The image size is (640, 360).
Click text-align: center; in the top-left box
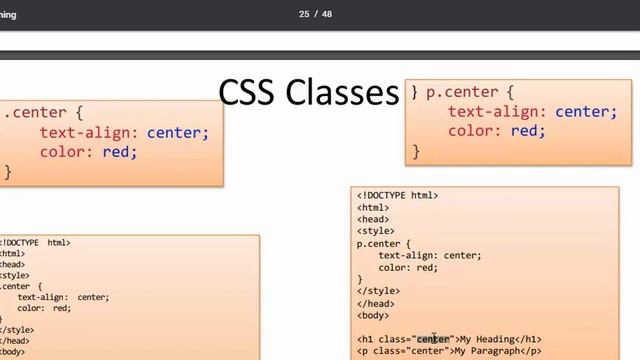124,133
